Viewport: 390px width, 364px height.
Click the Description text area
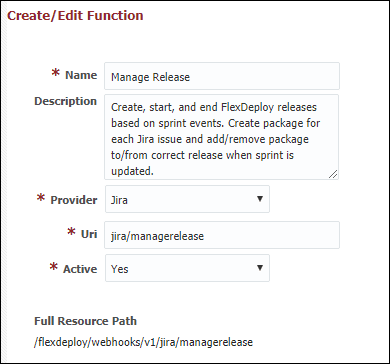(x=221, y=137)
